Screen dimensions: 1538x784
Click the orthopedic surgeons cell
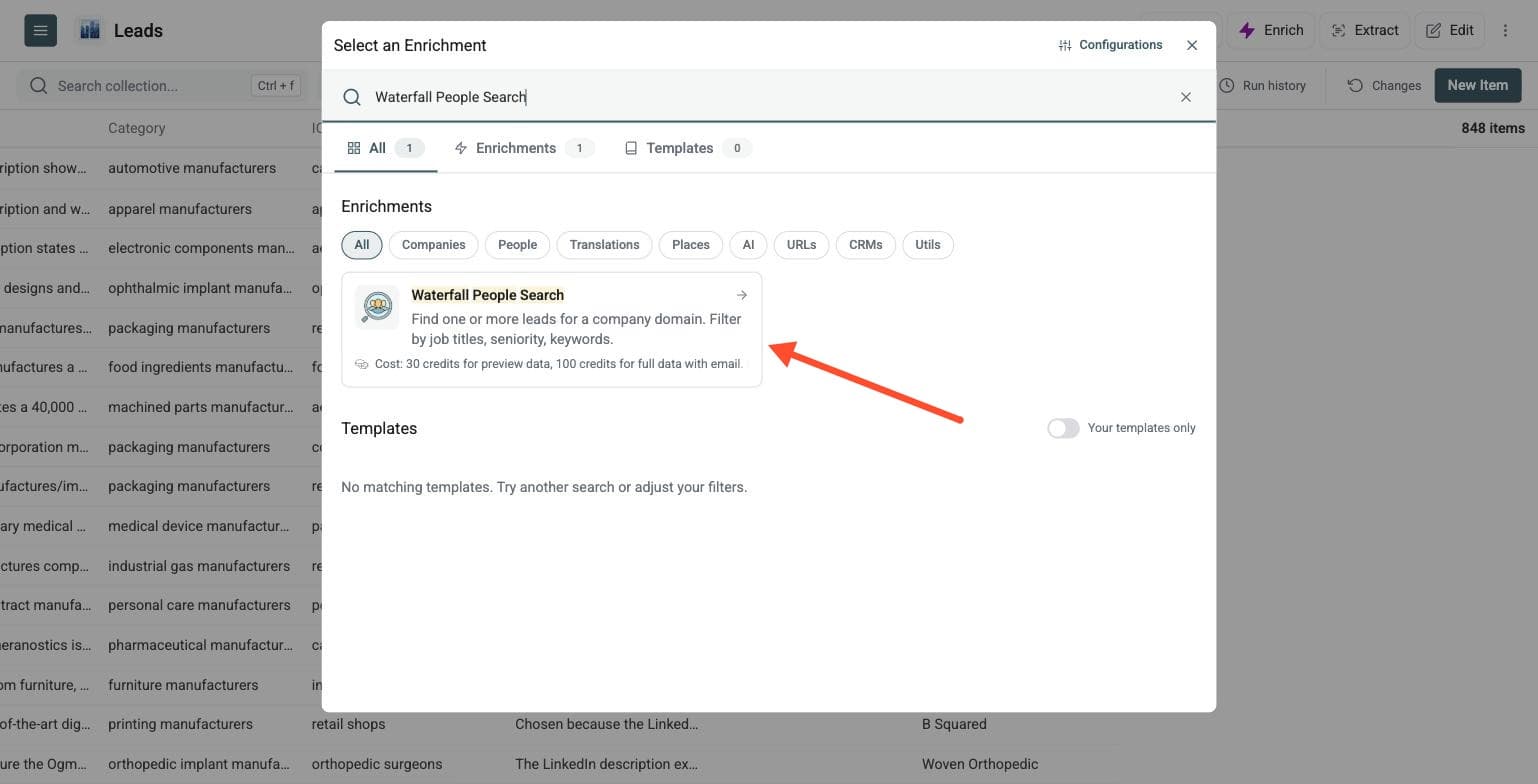(377, 764)
